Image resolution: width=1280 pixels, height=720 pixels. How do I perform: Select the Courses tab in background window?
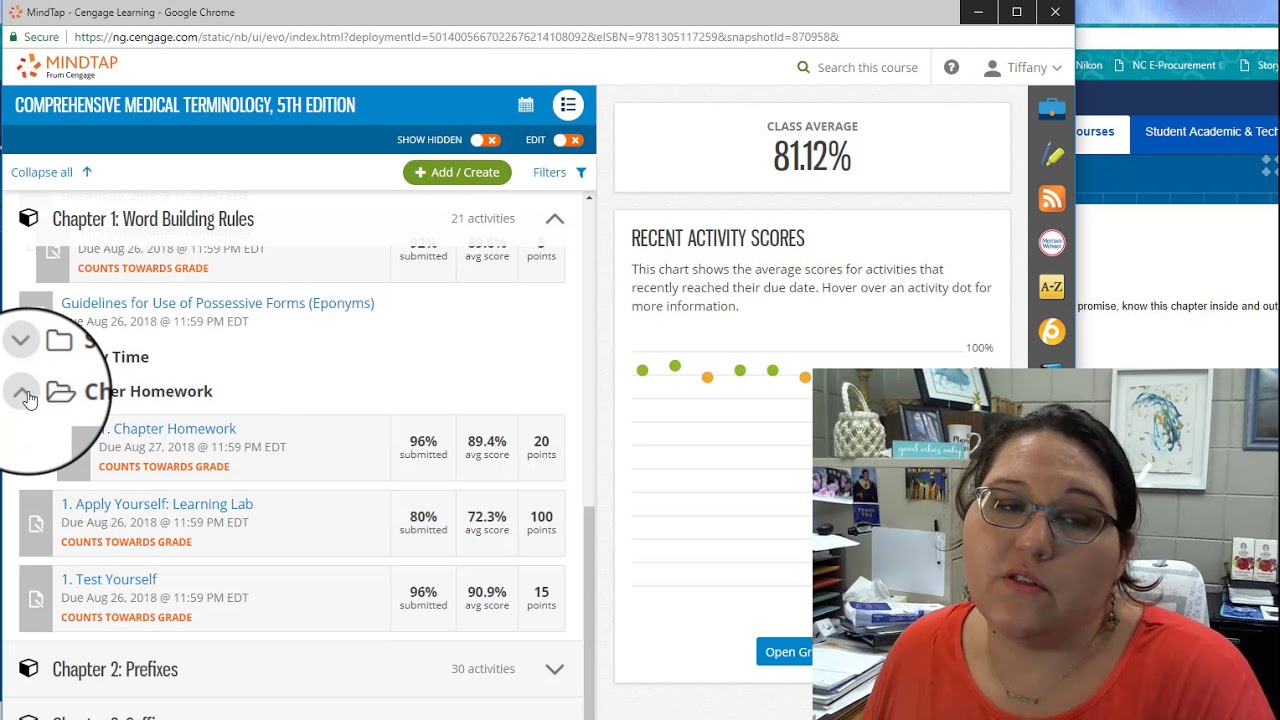click(1103, 132)
